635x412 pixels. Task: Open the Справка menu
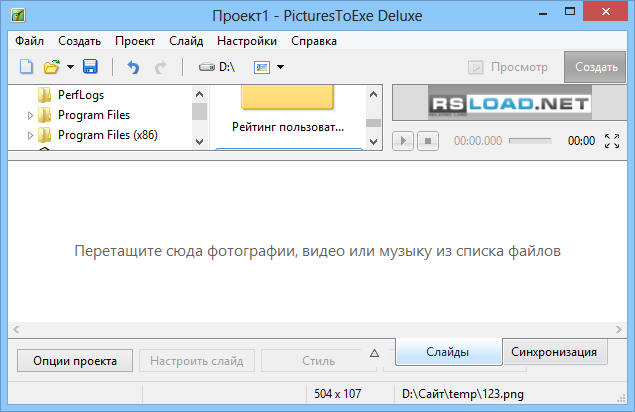click(314, 41)
